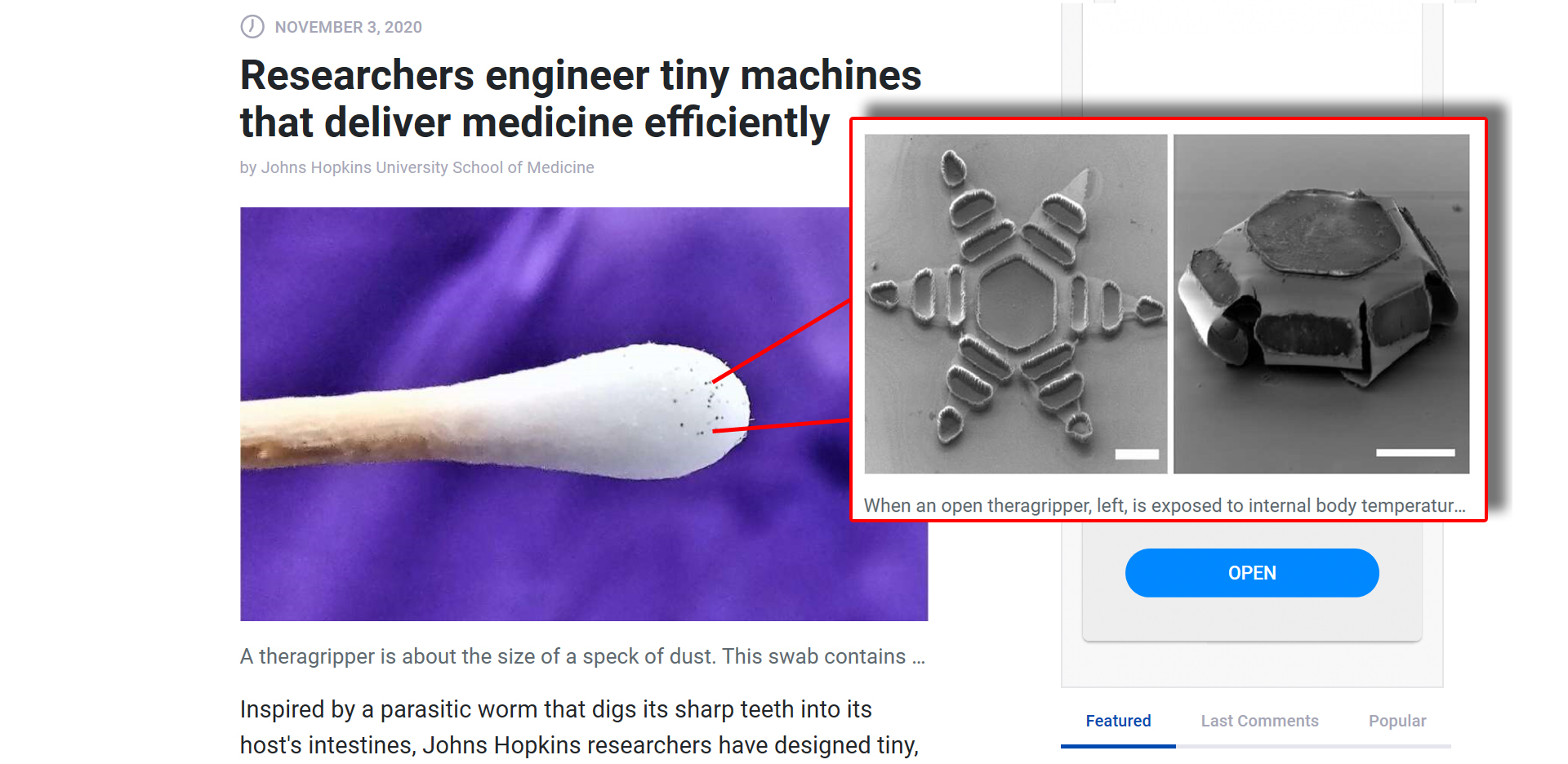Expand the 'A theragripper is about the size' caption

coord(582,656)
